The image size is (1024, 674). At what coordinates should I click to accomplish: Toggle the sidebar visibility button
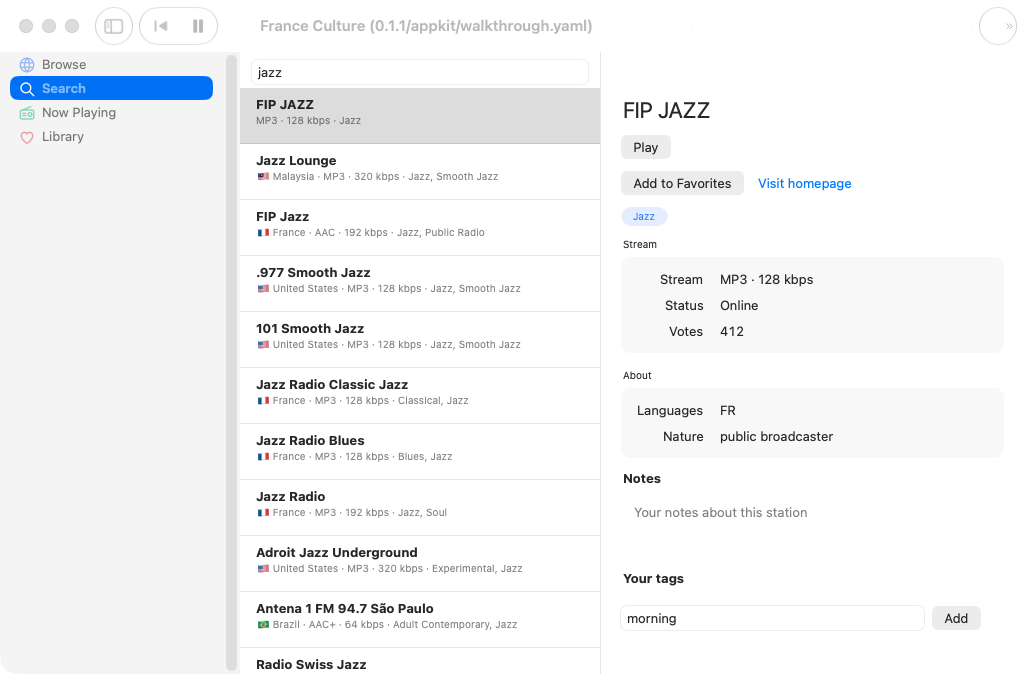[114, 26]
